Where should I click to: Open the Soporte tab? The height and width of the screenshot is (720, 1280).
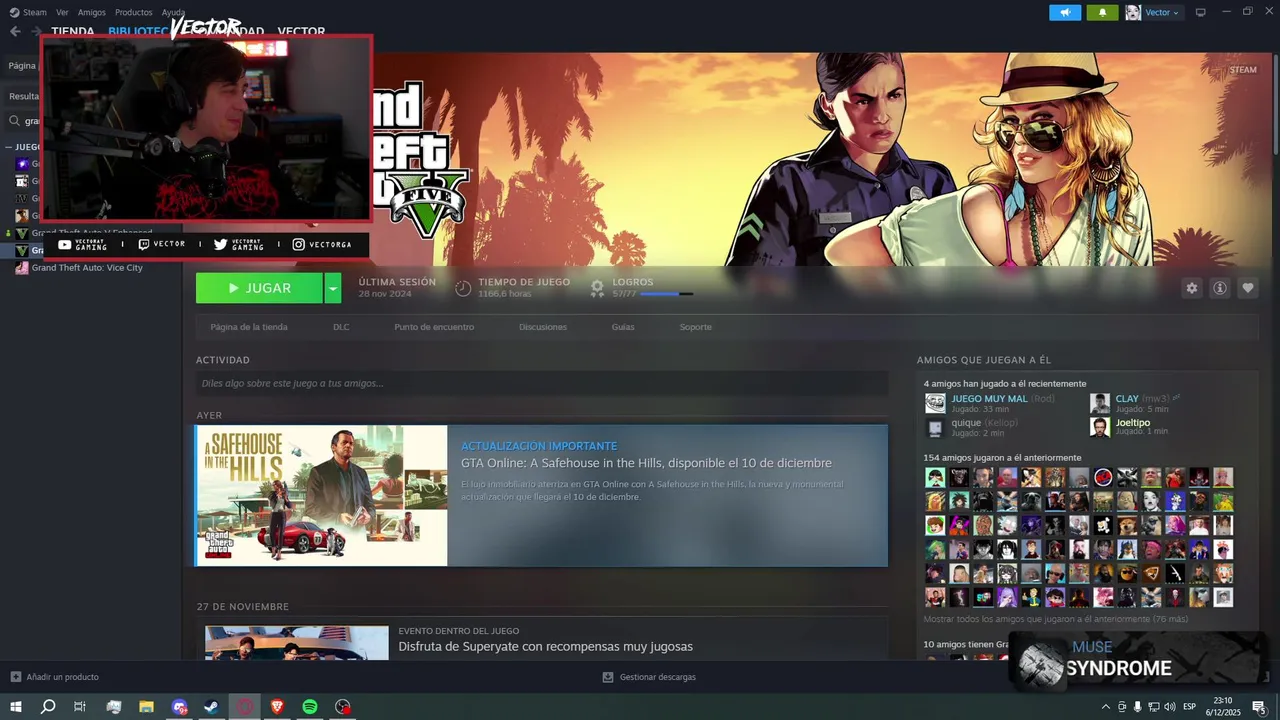click(696, 327)
